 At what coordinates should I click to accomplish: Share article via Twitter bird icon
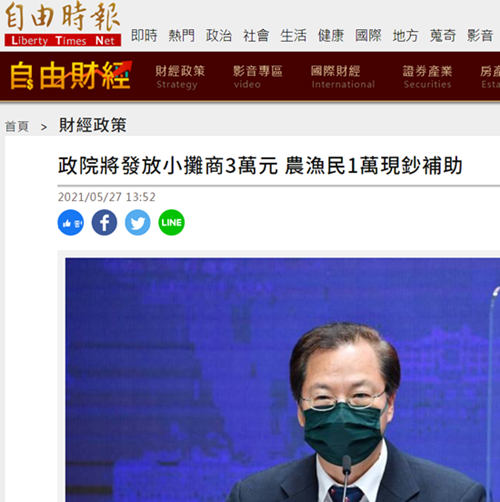click(138, 223)
